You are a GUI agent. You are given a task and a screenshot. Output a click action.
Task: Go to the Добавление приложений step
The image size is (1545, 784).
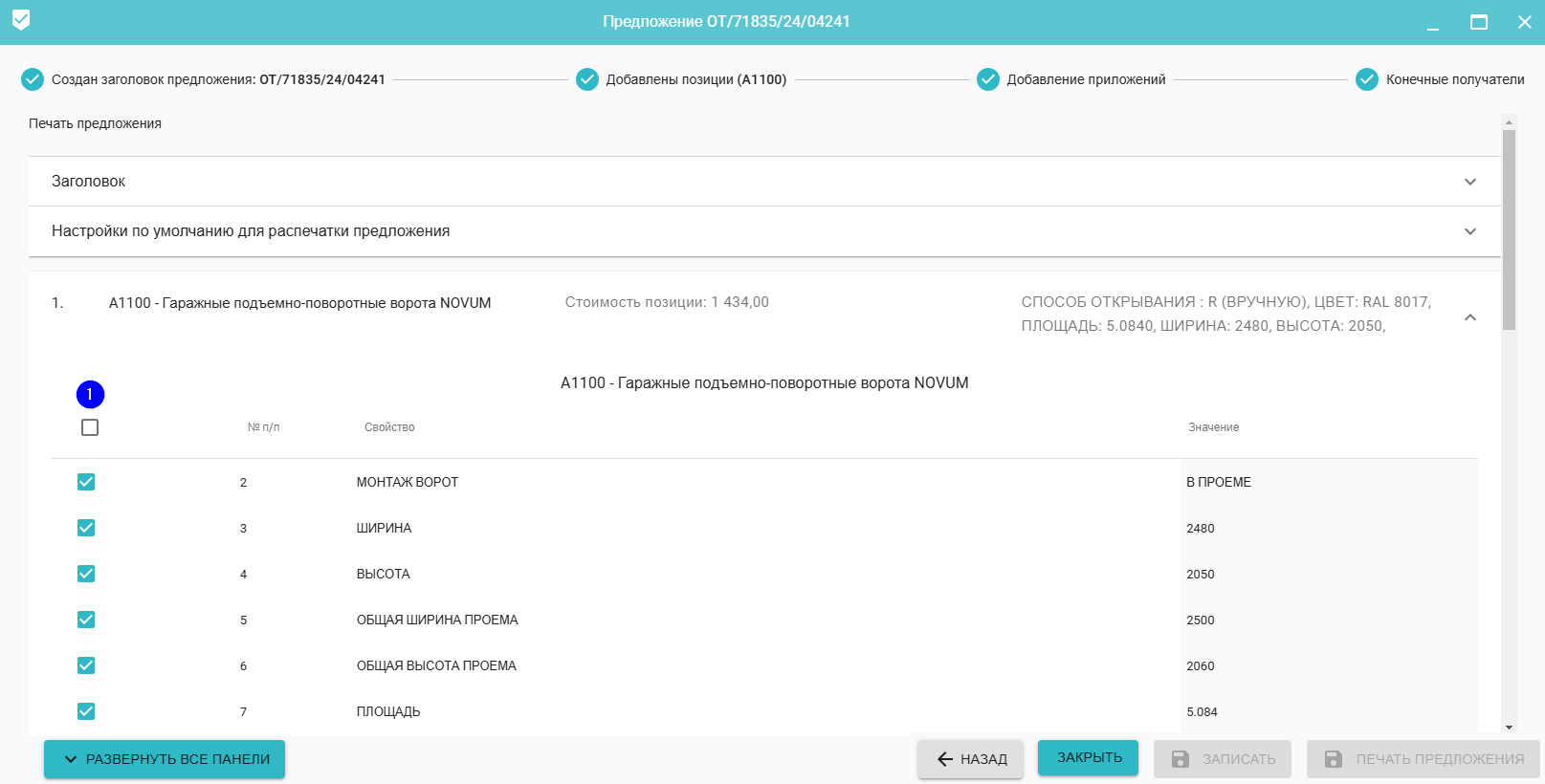pos(1086,79)
